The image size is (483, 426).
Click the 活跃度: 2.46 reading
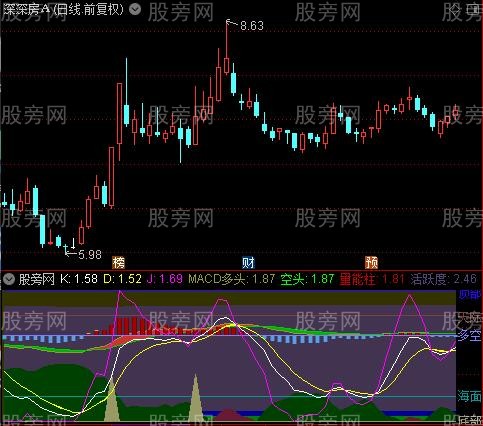(x=444, y=279)
